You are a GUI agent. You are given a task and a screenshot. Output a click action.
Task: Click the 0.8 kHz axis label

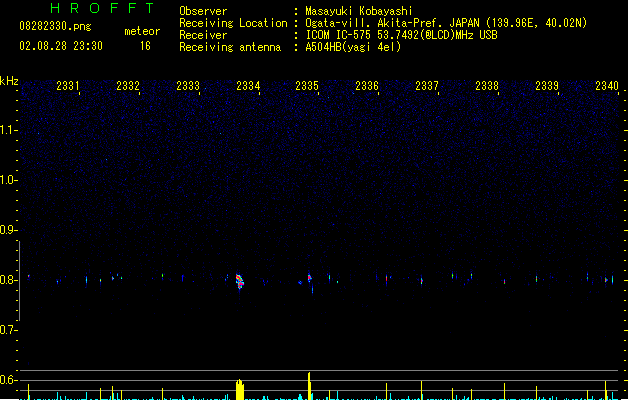click(x=8, y=280)
